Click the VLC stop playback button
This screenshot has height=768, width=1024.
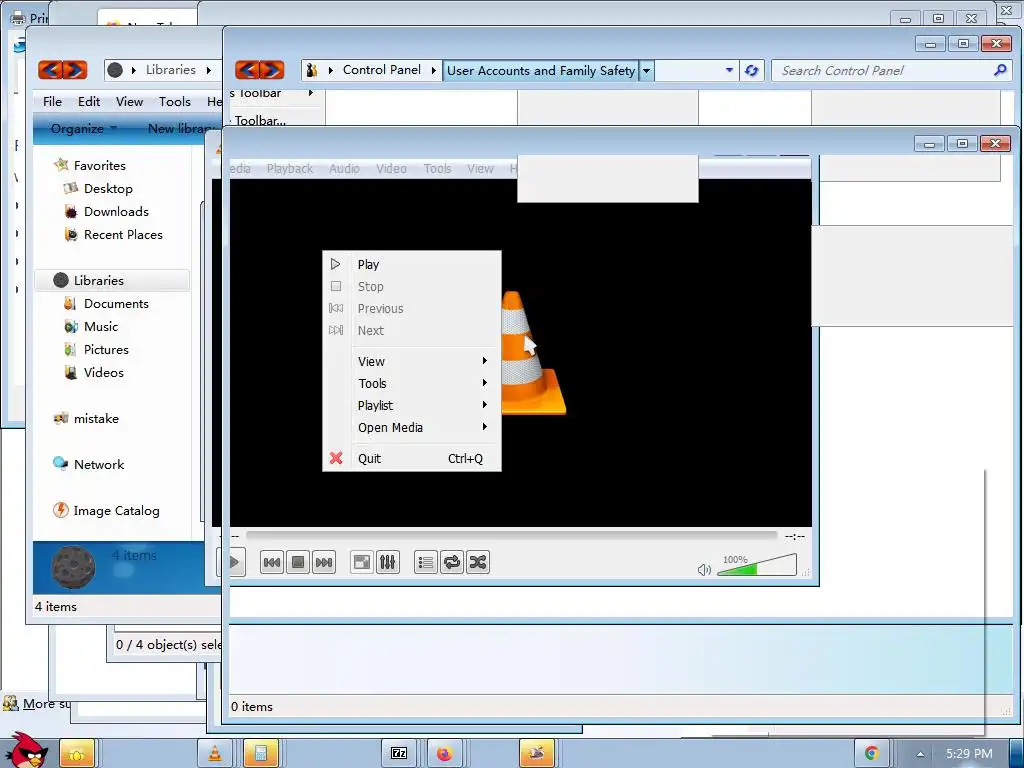click(x=298, y=562)
